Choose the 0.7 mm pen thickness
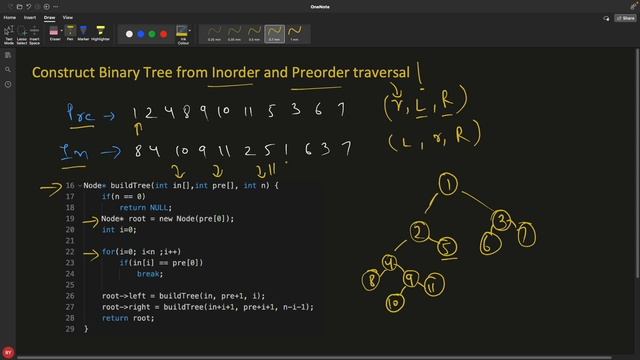 point(274,33)
